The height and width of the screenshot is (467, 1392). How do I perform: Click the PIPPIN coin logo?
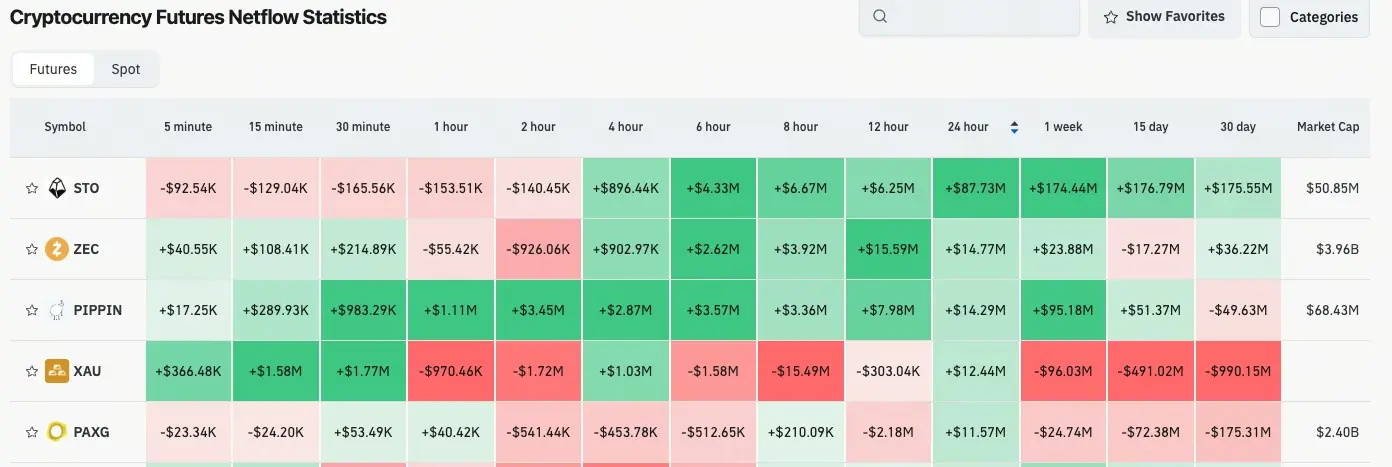click(57, 310)
